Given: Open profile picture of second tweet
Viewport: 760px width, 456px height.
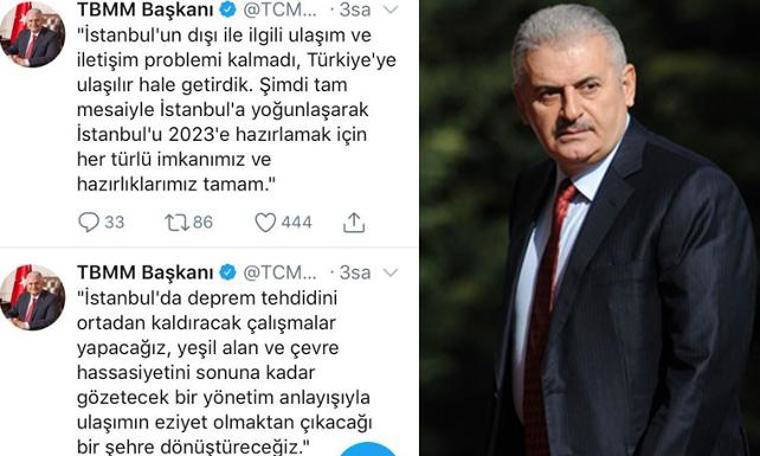Looking at the screenshot, I should pyautogui.click(x=32, y=297).
